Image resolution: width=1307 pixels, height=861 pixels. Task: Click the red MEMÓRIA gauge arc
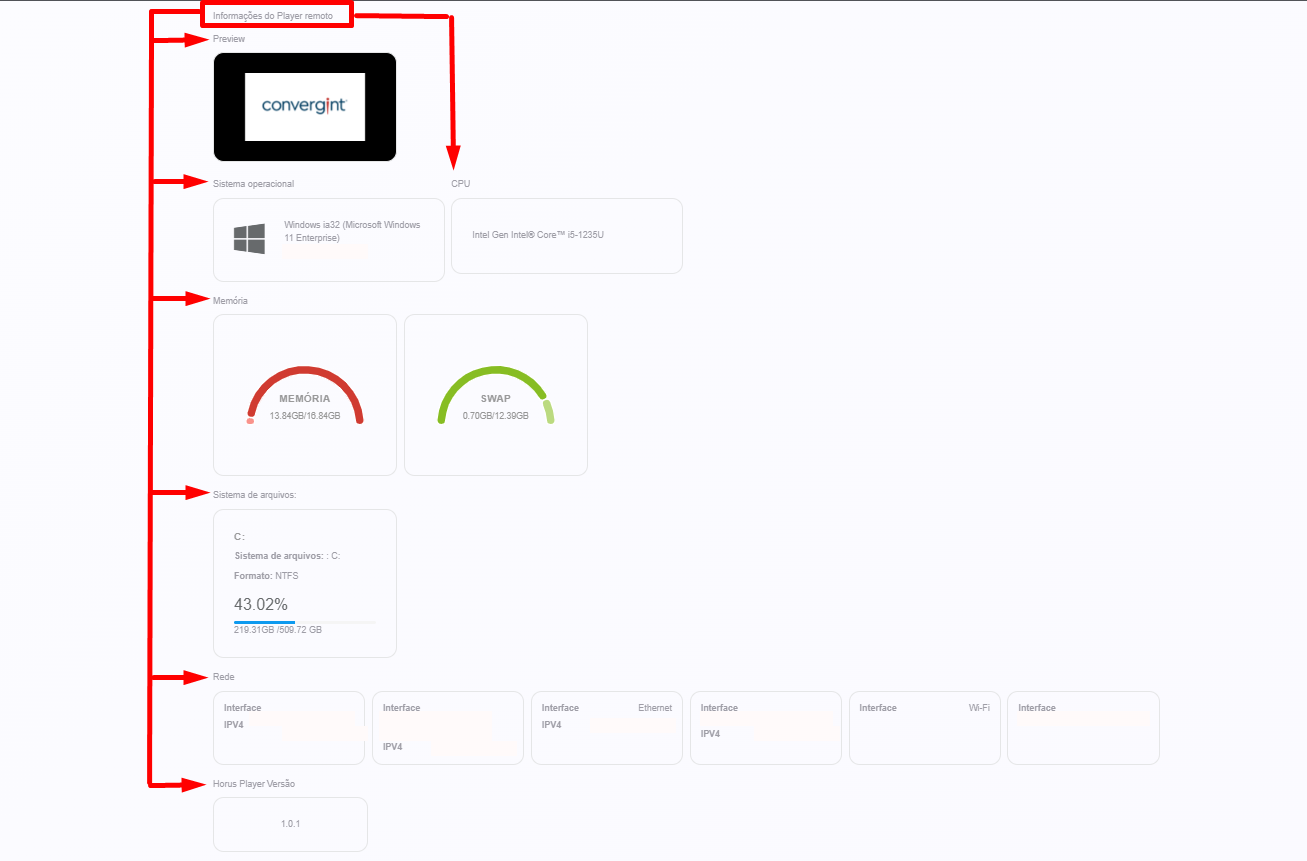(305, 374)
